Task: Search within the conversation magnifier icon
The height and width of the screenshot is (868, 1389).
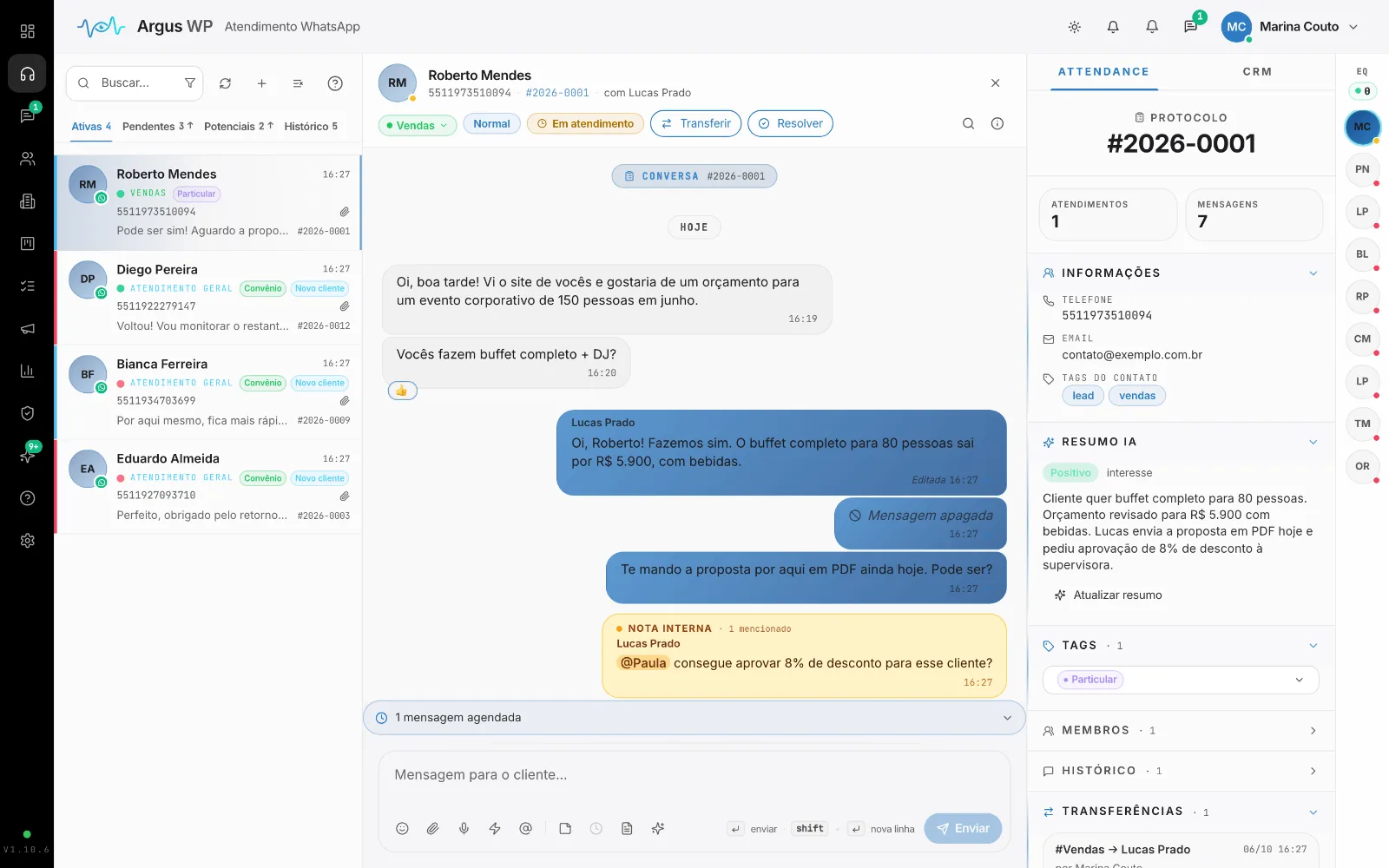Action: click(x=968, y=123)
